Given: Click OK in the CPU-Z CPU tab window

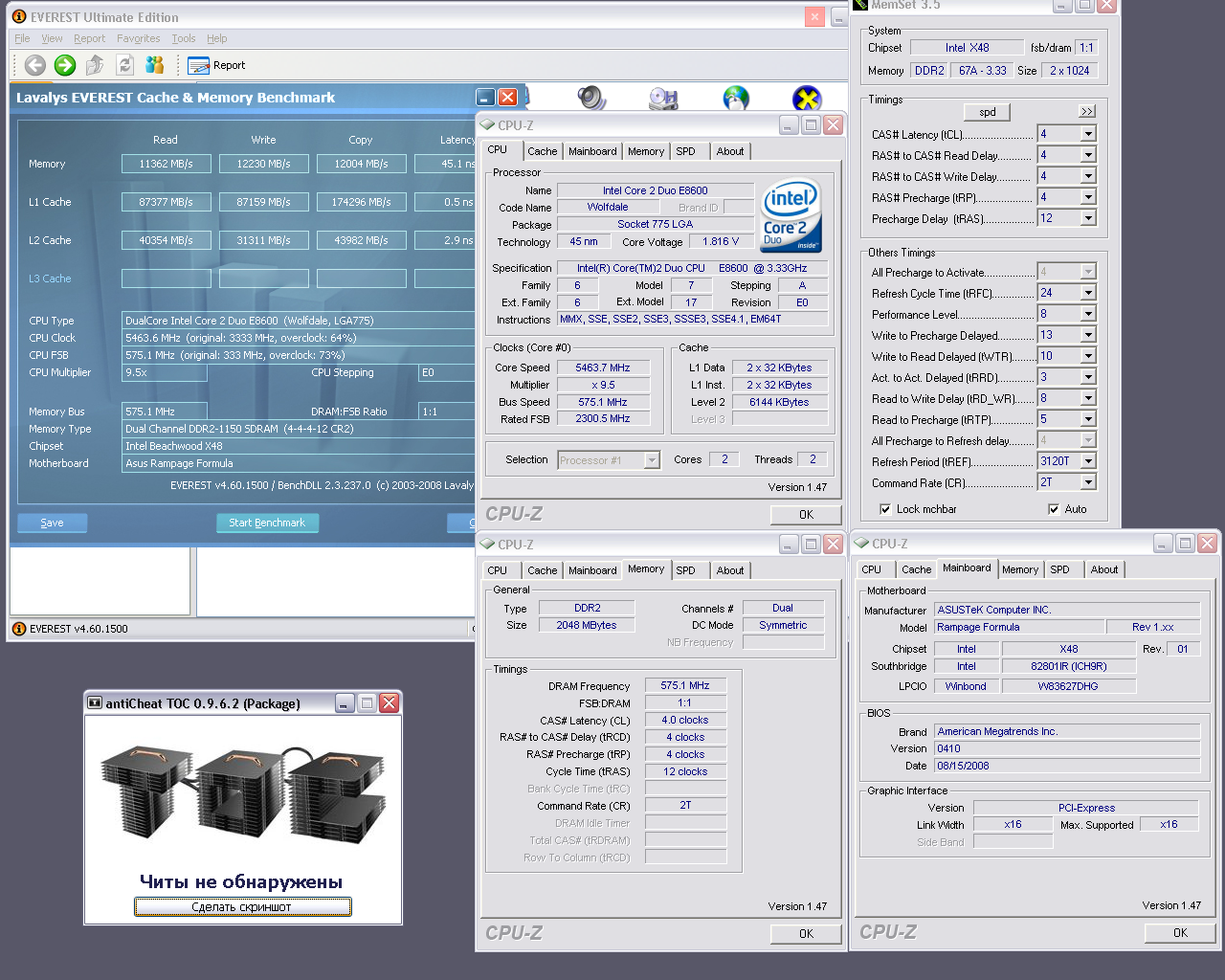Looking at the screenshot, I should click(806, 515).
